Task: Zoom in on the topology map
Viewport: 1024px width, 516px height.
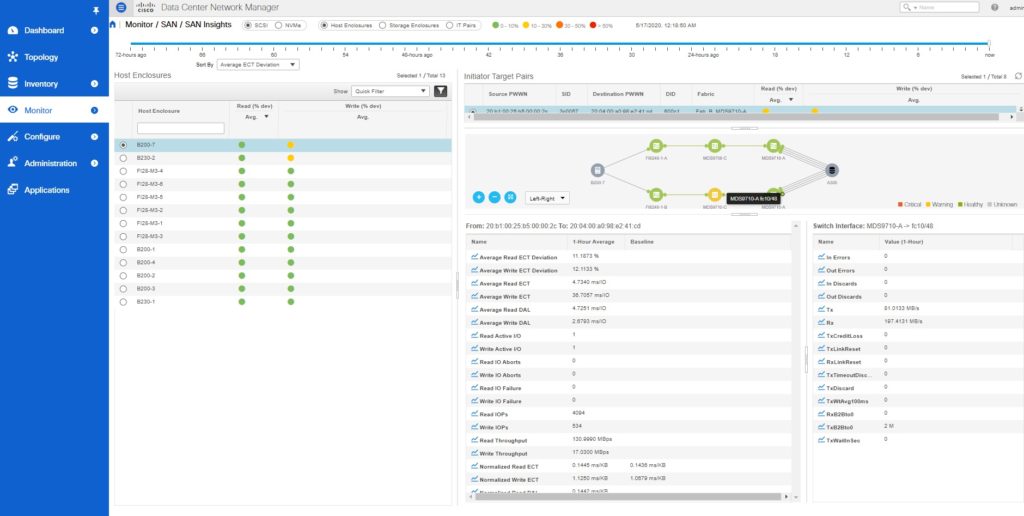Action: 478,197
